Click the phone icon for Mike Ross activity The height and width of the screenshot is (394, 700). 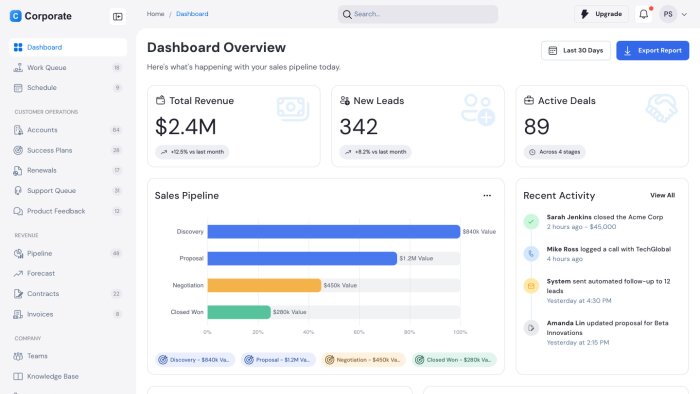531,254
